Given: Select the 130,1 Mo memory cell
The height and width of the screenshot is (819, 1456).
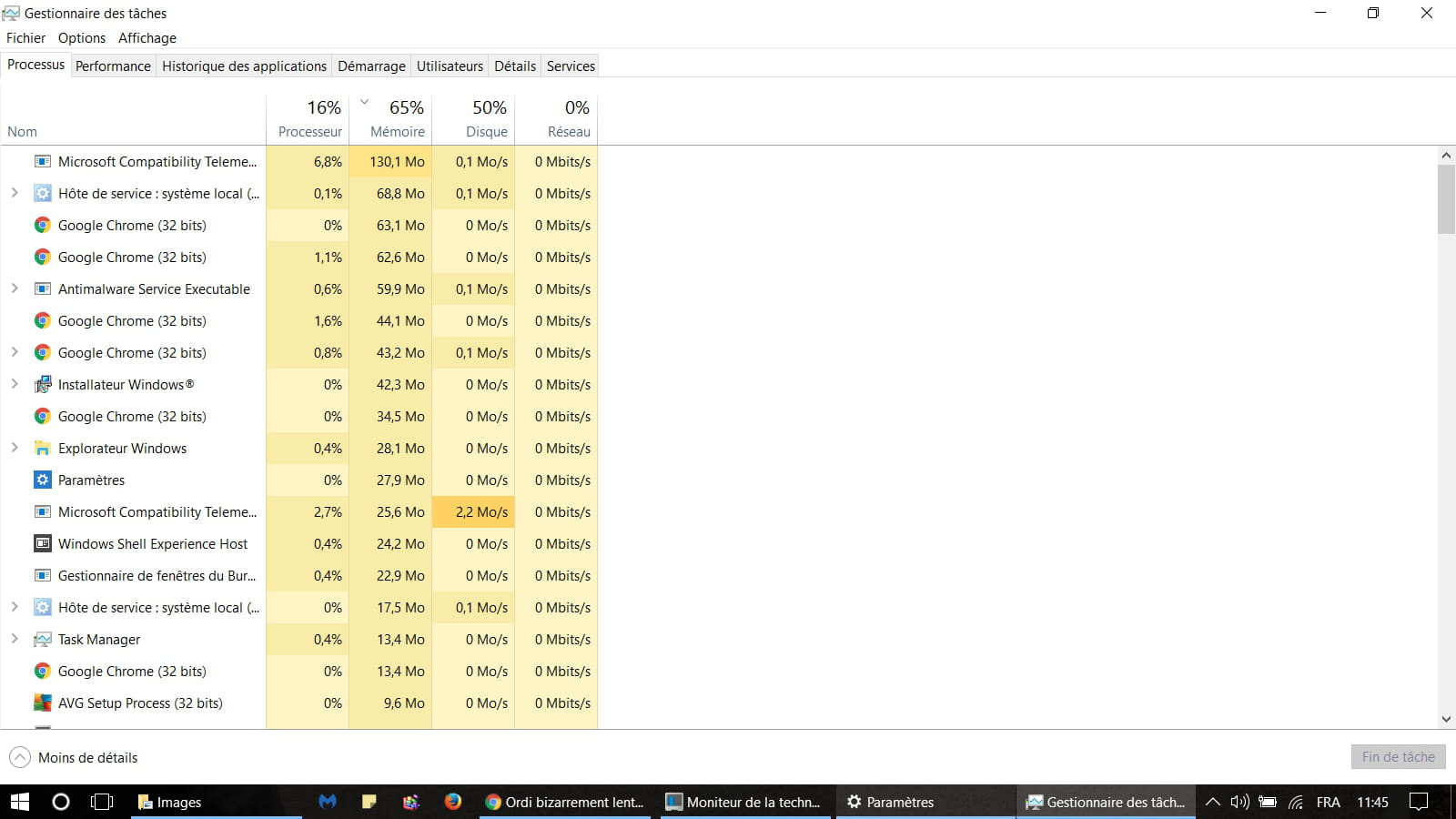Looking at the screenshot, I should click(390, 162).
